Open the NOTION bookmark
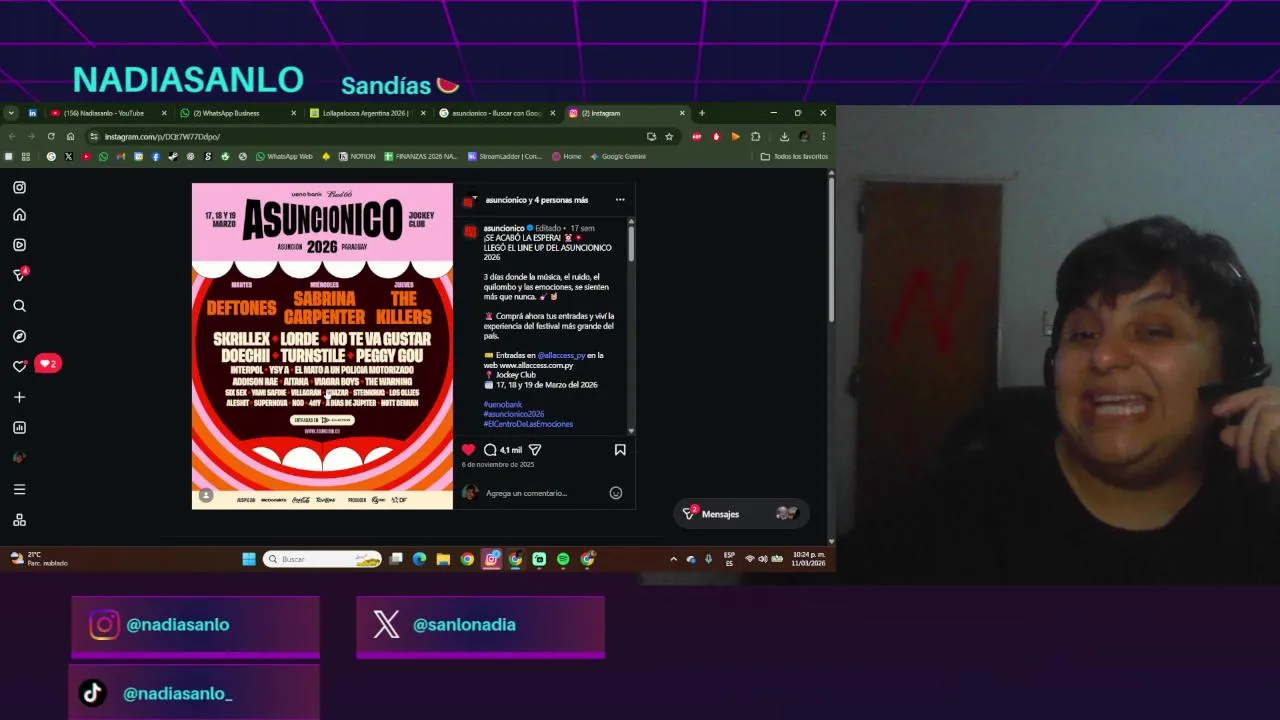This screenshot has height=720, width=1280. coord(357,156)
